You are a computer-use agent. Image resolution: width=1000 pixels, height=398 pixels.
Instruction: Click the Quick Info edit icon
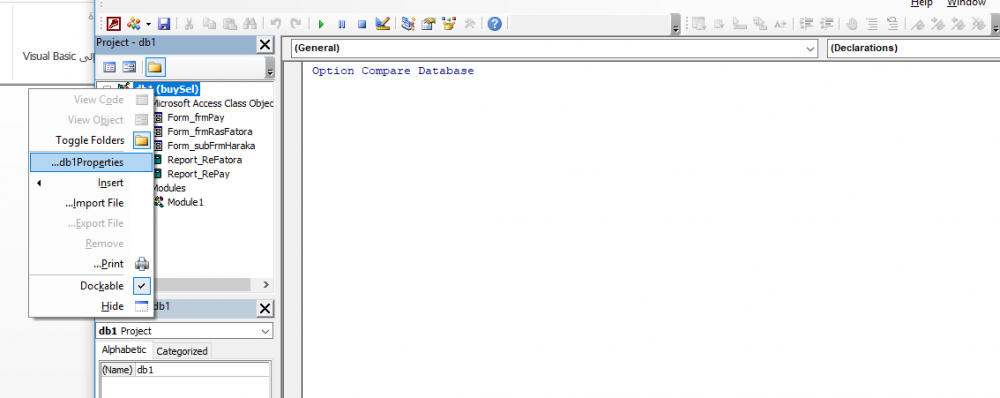point(740,24)
